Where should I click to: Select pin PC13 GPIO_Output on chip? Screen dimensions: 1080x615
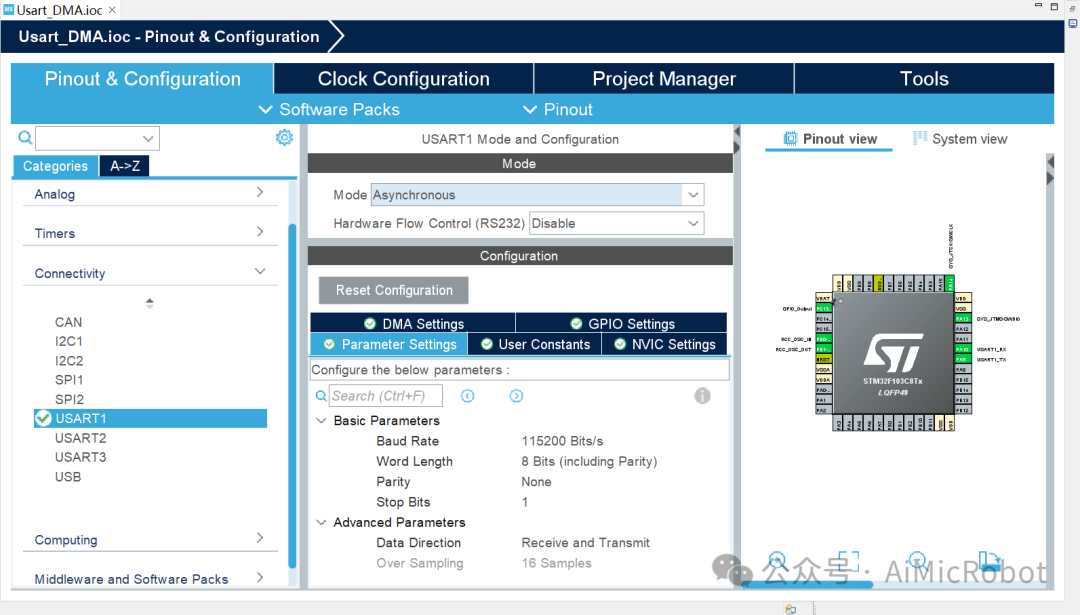click(823, 309)
